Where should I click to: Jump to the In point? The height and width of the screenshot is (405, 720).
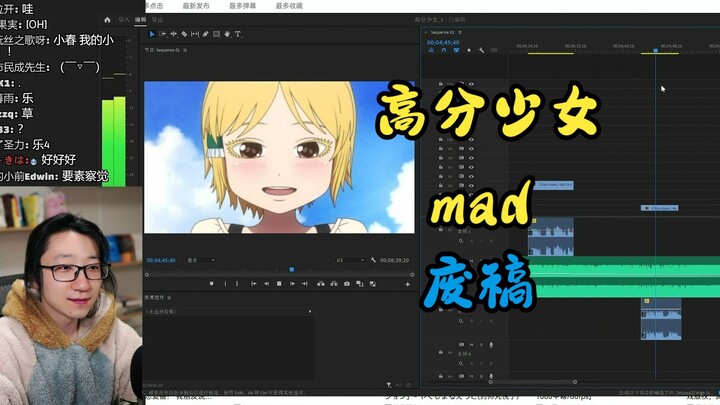point(253,284)
